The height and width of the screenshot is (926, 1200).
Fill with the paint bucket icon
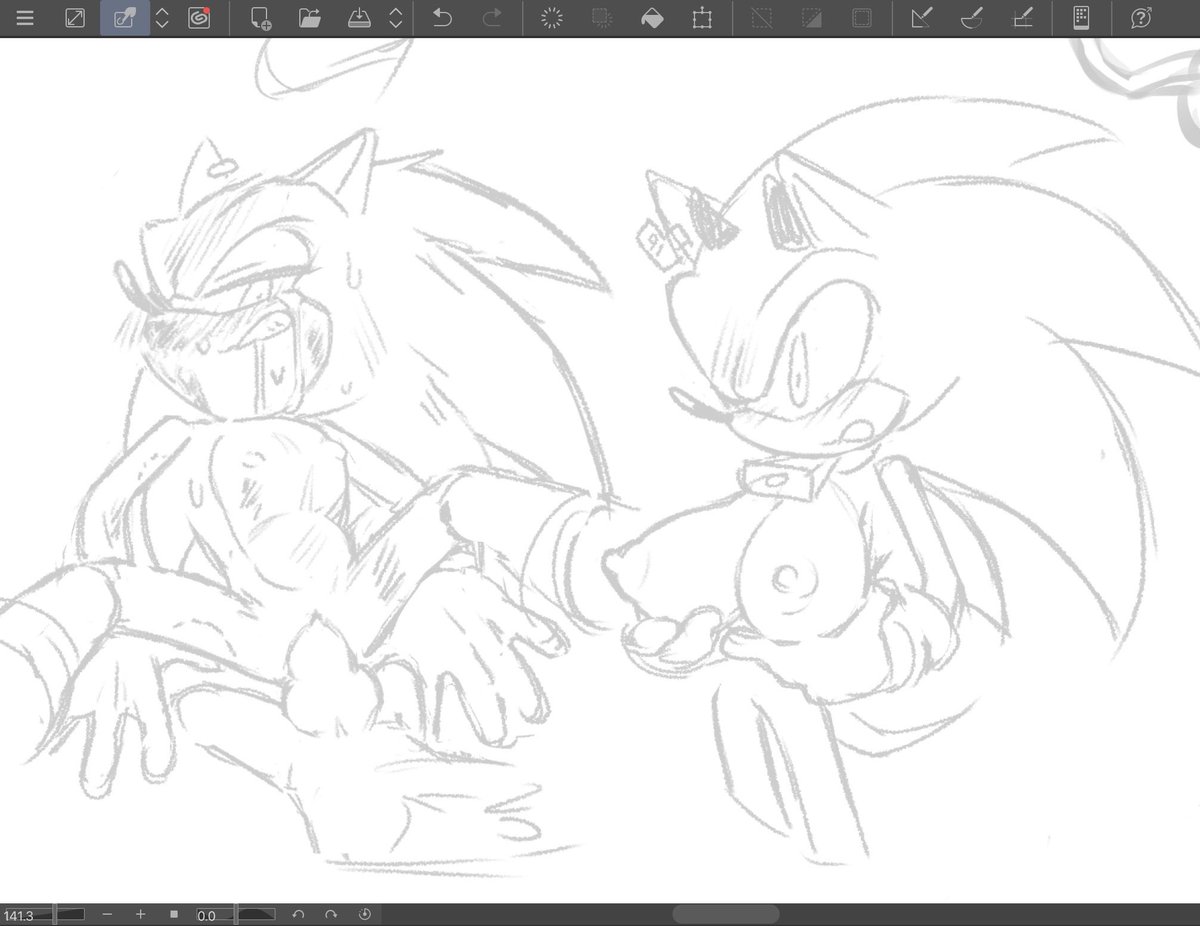point(652,18)
